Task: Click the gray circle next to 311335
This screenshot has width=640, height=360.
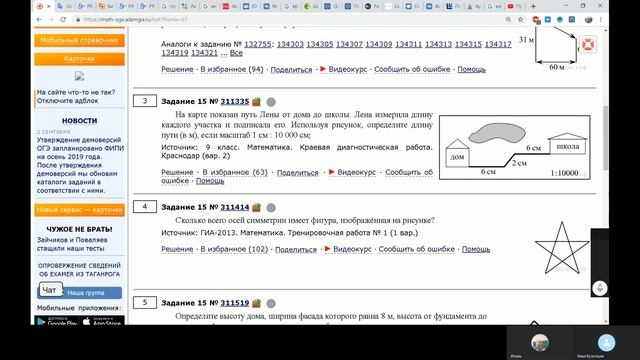Action: point(271,102)
